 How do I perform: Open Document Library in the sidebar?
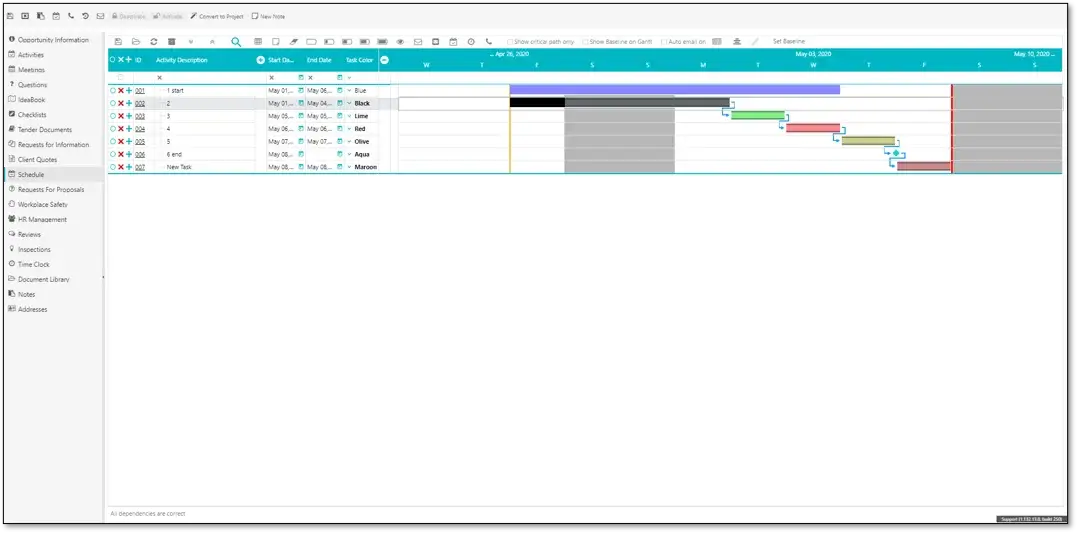43,280
